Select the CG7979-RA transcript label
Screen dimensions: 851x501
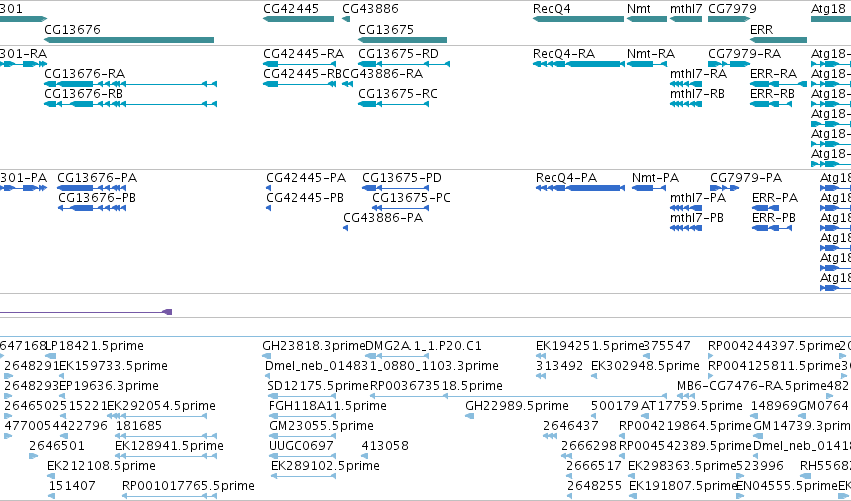pyautogui.click(x=745, y=53)
